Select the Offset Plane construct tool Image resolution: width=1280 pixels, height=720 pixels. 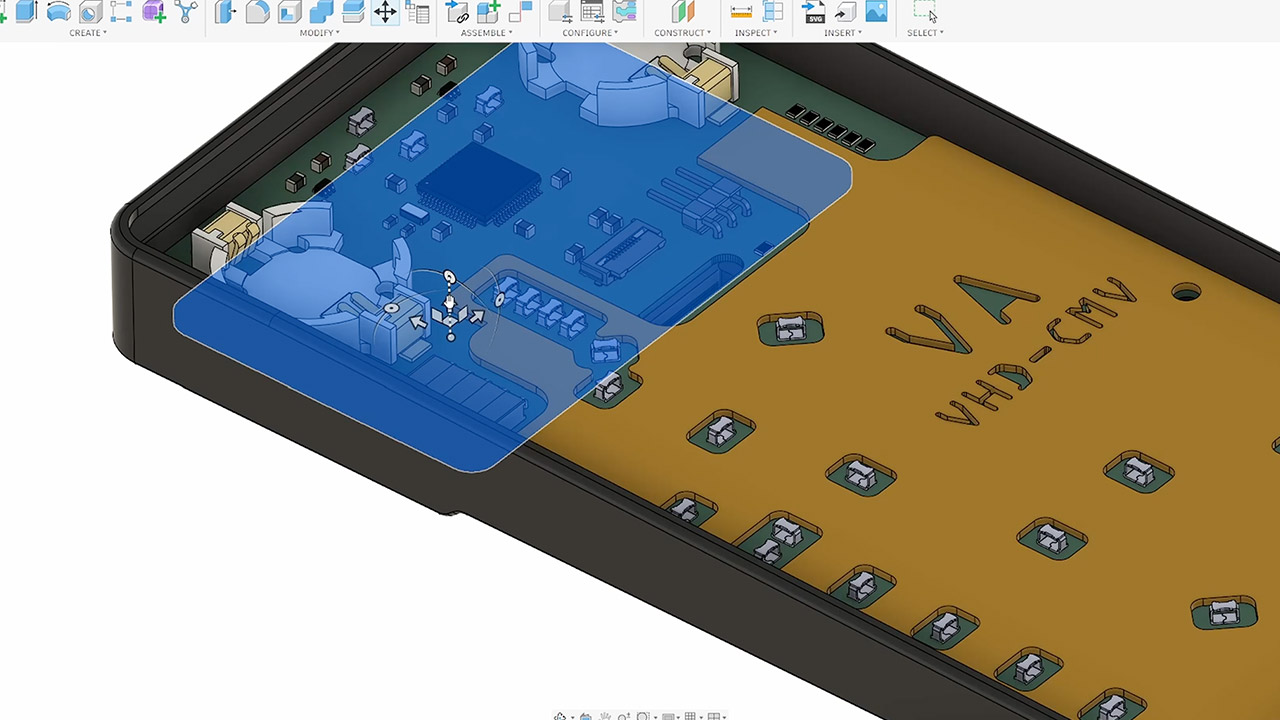(682, 12)
